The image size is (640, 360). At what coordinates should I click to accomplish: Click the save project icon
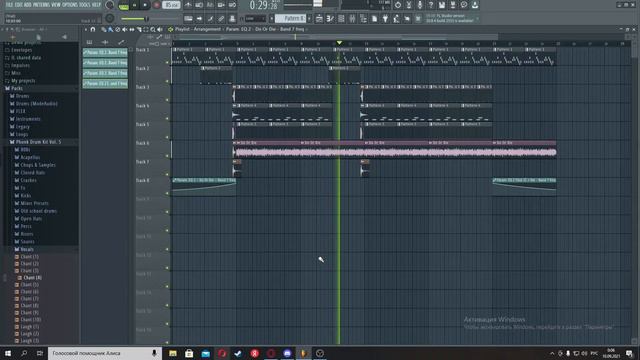pos(442,5)
